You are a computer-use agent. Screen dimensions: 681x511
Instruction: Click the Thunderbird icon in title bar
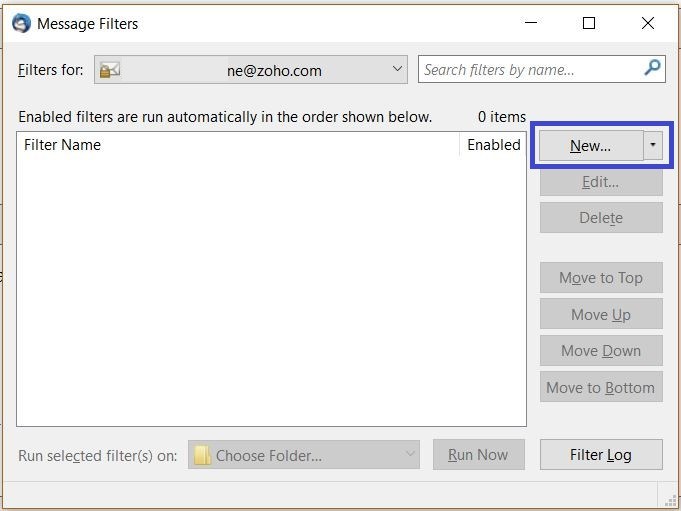point(21,23)
